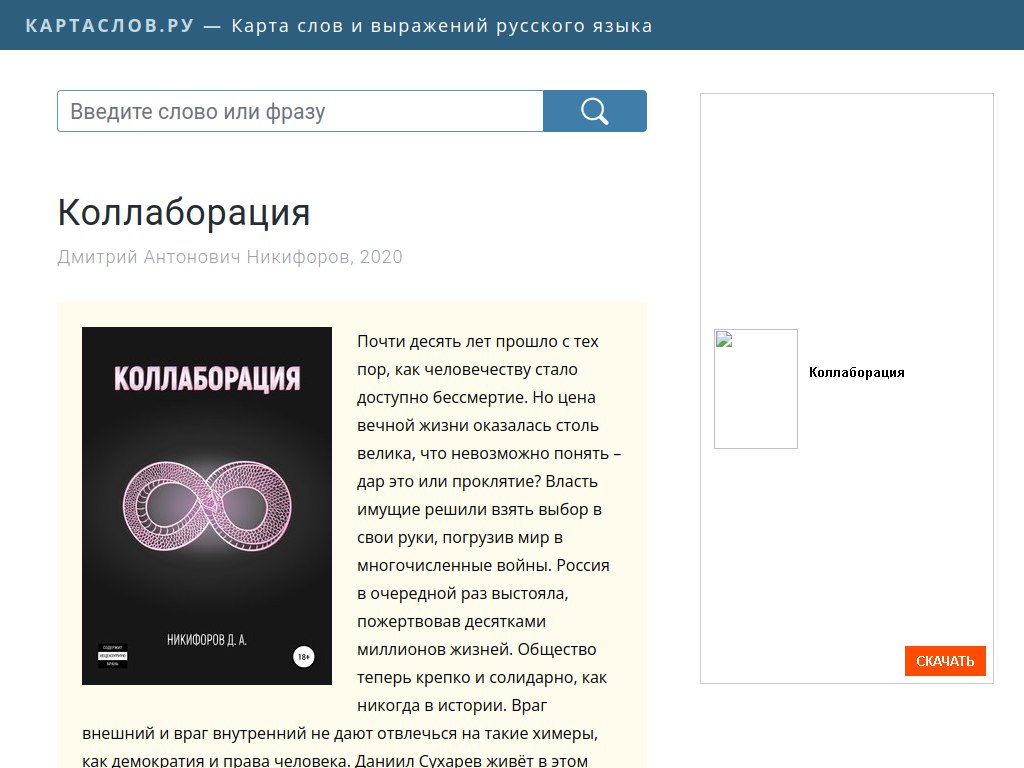Viewport: 1024px width, 768px height.
Task: Click the broken image thumbnail in the ad
Action: tap(756, 389)
